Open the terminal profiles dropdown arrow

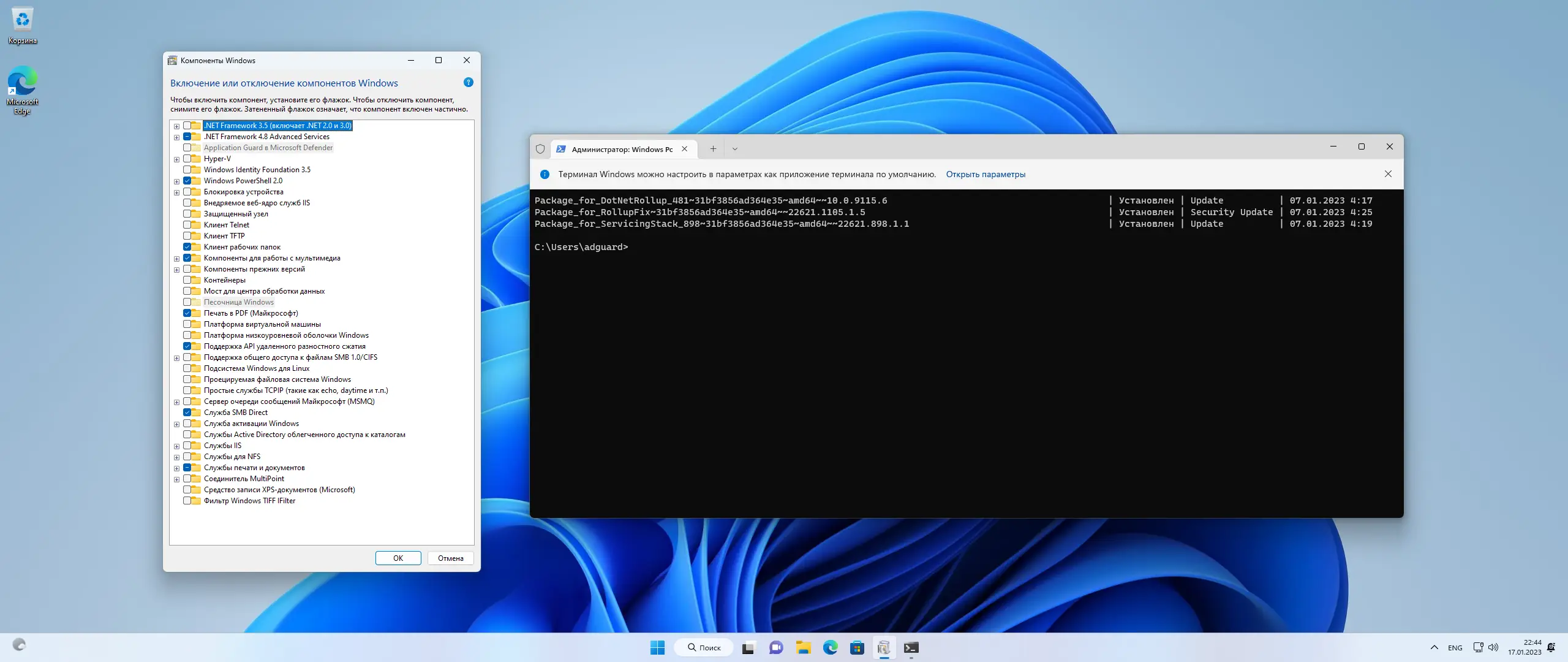[x=734, y=149]
